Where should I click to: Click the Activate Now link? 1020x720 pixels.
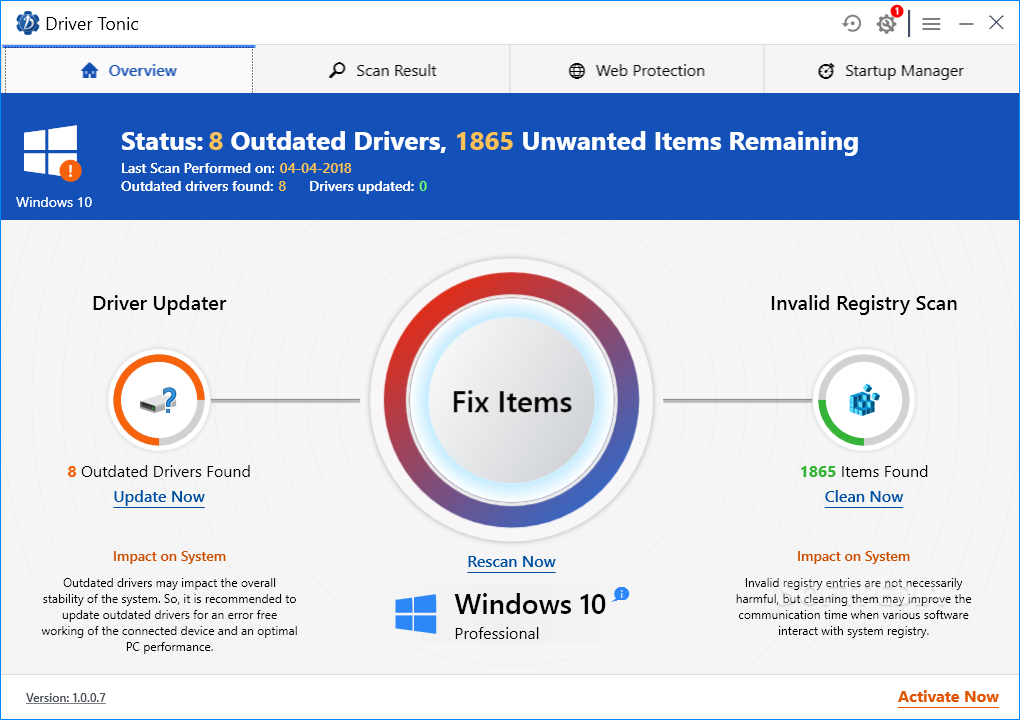tap(948, 697)
